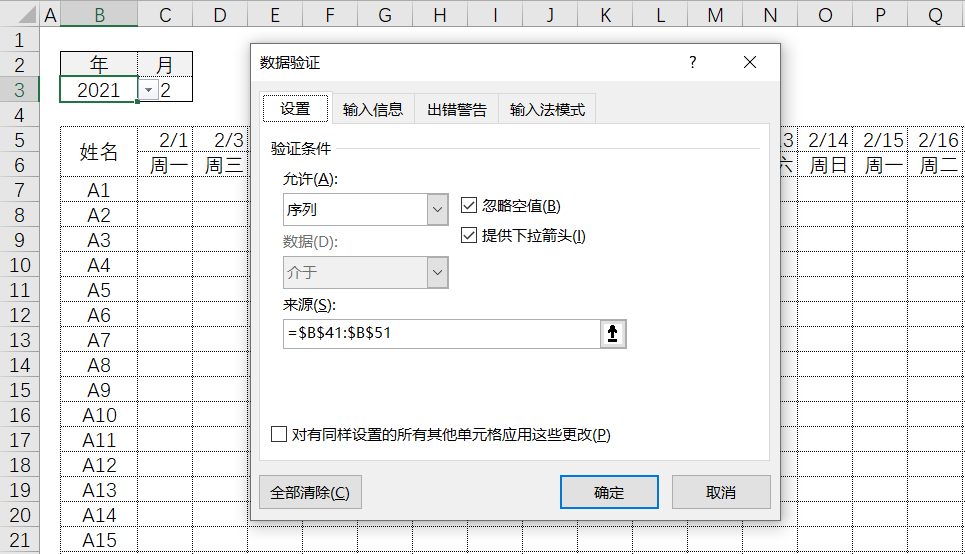Click the weekday cell 周三
965x554 pixels.
[x=220, y=165]
